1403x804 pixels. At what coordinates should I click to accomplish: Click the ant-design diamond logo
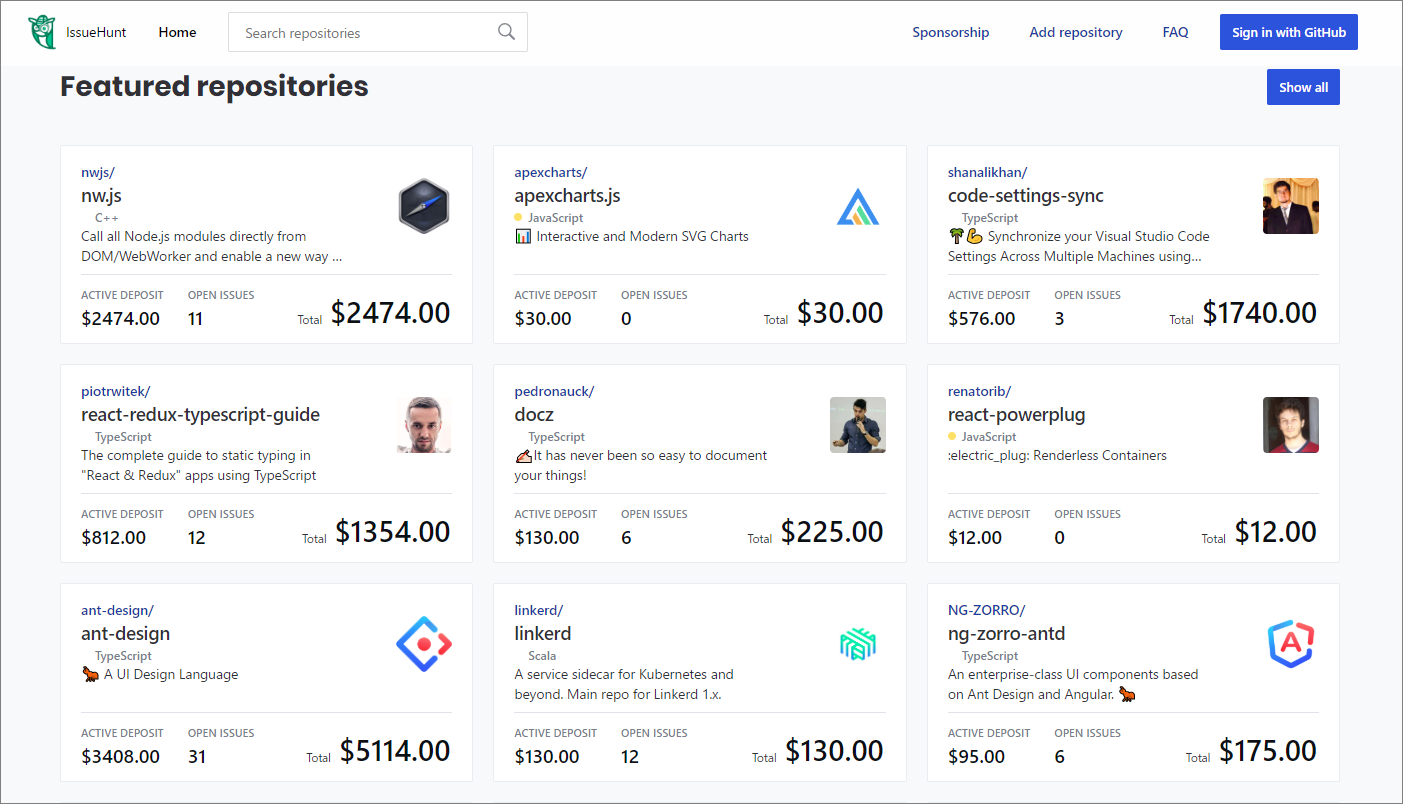424,644
